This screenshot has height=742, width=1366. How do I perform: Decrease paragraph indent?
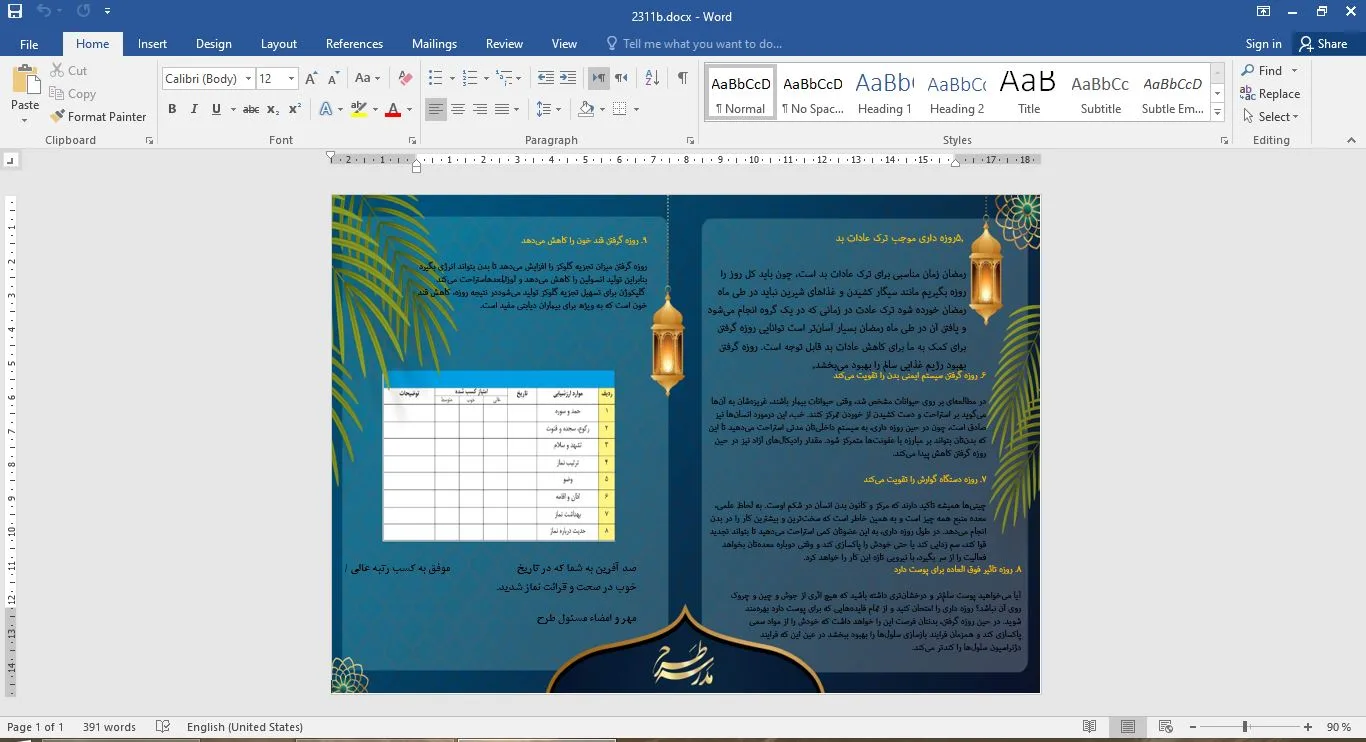coord(545,78)
